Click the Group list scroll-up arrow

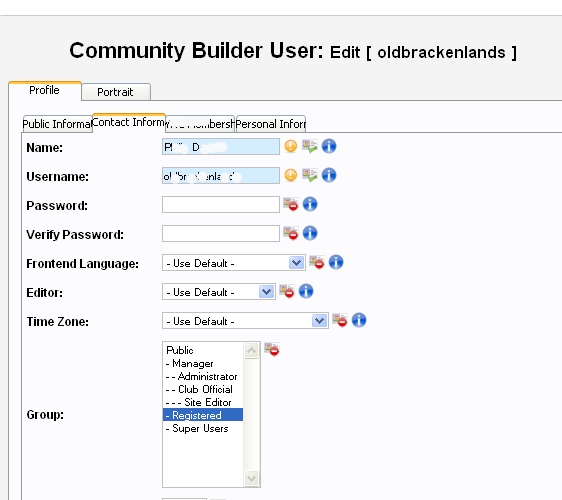click(252, 350)
